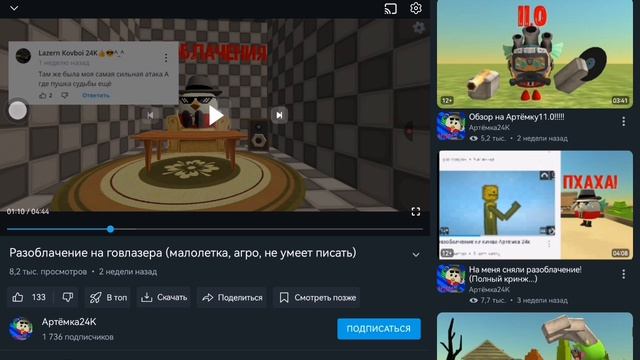The height and width of the screenshot is (360, 640).
Task: Open the Обзор на Артёмку11.0!!!!! title
Action: (x=516, y=117)
